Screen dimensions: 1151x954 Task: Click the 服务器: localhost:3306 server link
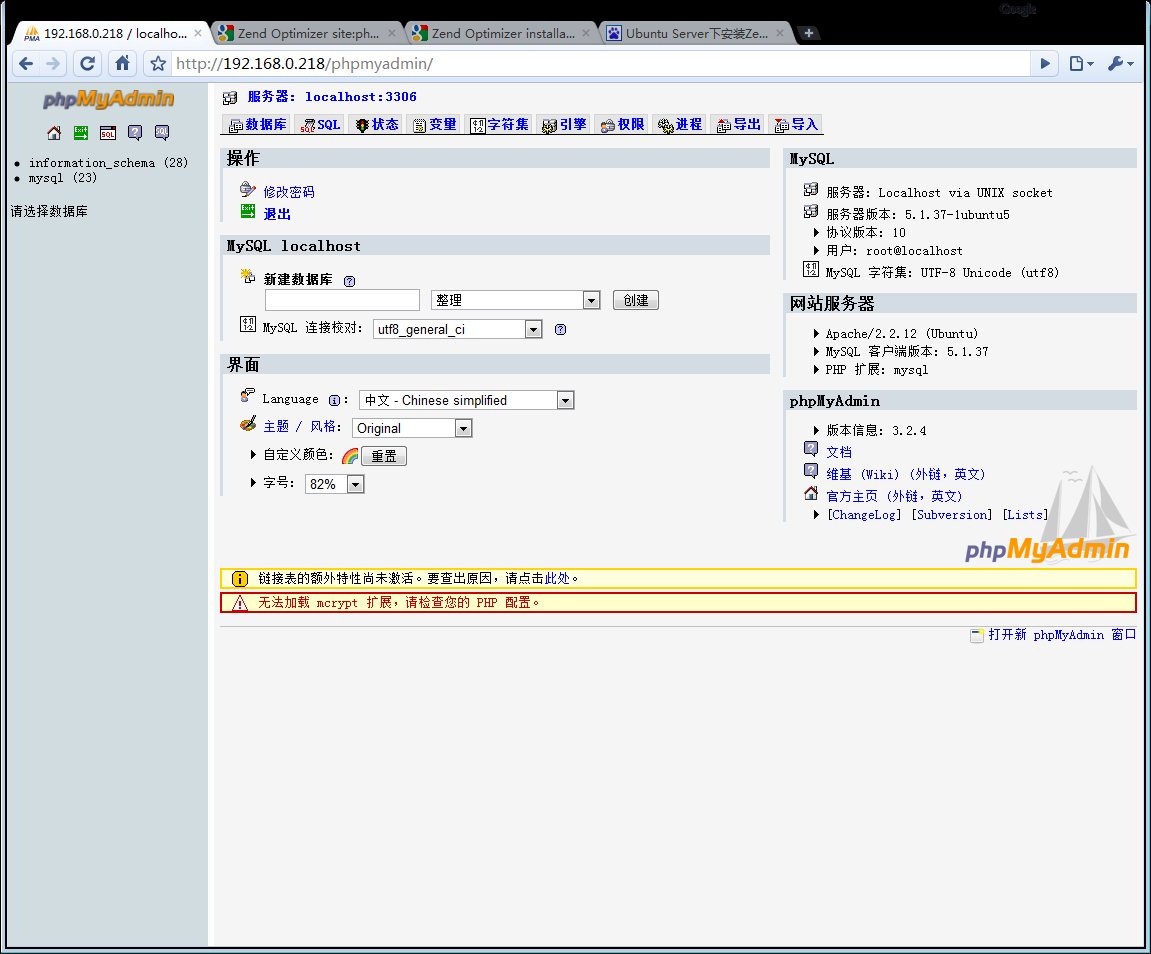pos(332,97)
